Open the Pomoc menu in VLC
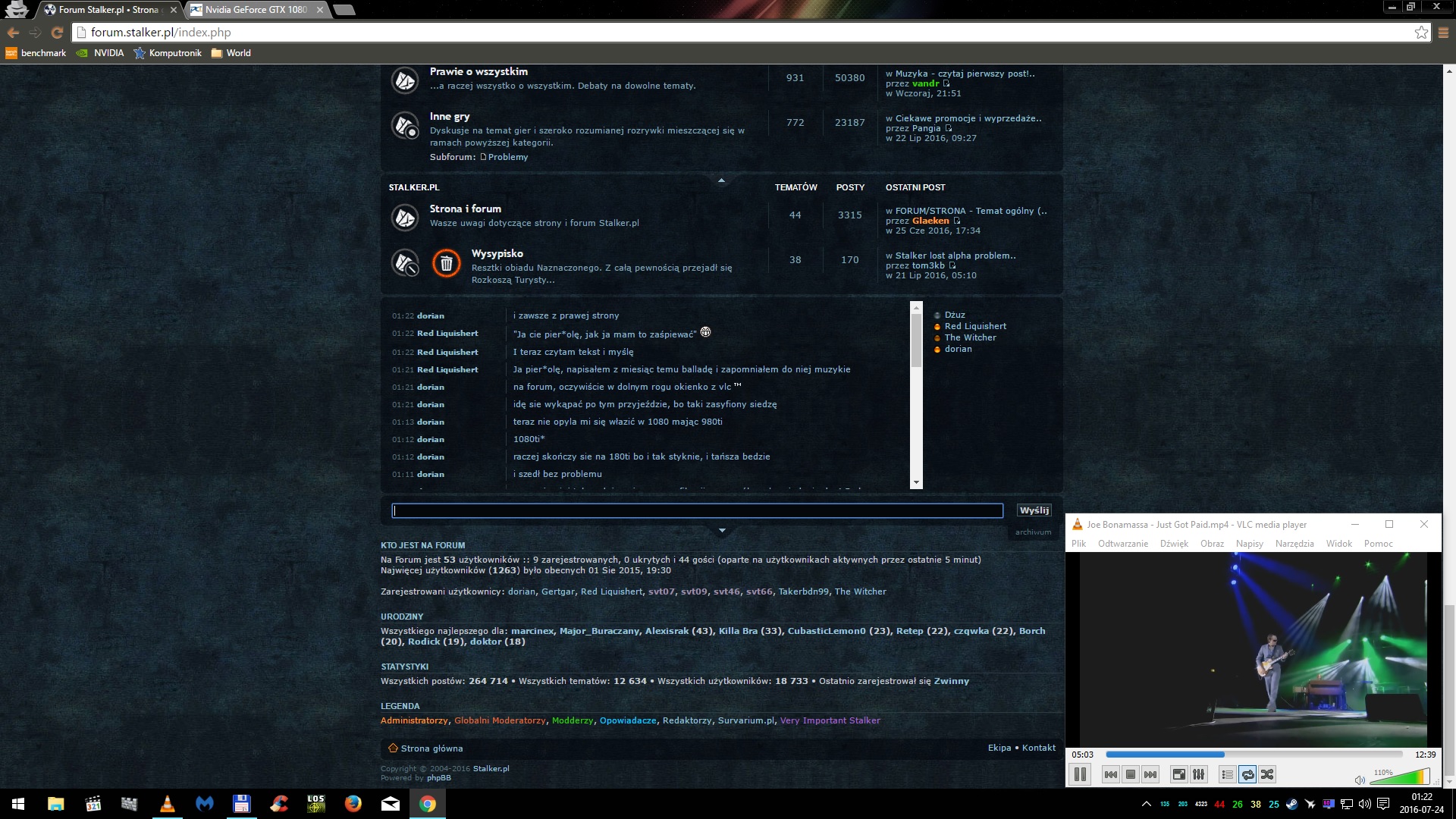Screen dimensions: 1456x819 click(x=1378, y=544)
